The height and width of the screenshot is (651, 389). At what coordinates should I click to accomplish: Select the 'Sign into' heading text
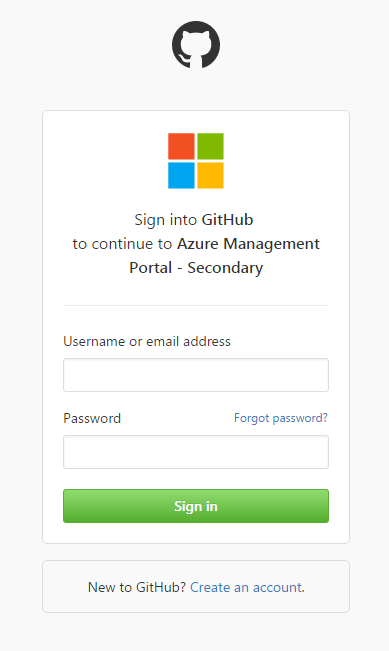pyautogui.click(x=166, y=220)
